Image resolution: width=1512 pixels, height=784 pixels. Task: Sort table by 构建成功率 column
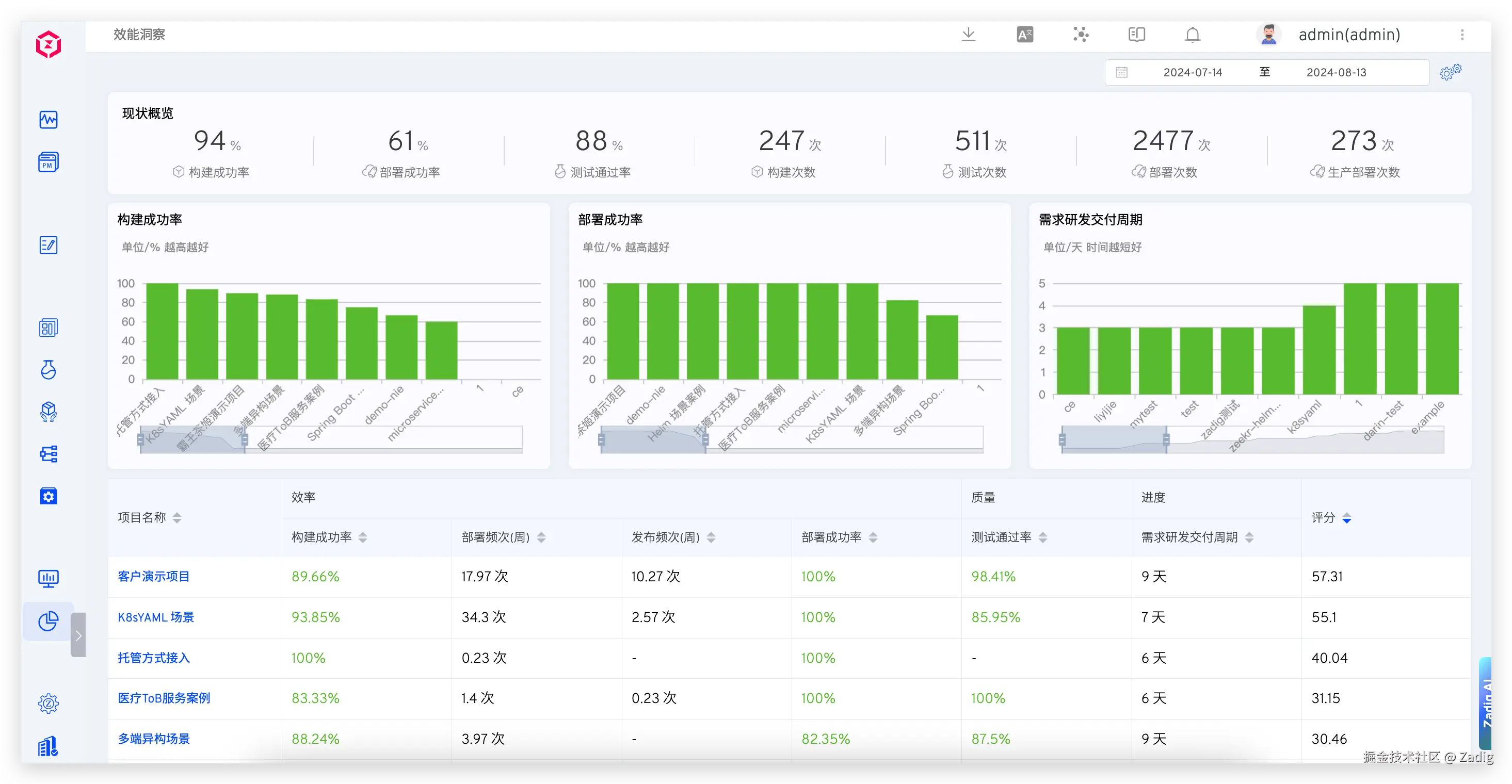pyautogui.click(x=363, y=537)
